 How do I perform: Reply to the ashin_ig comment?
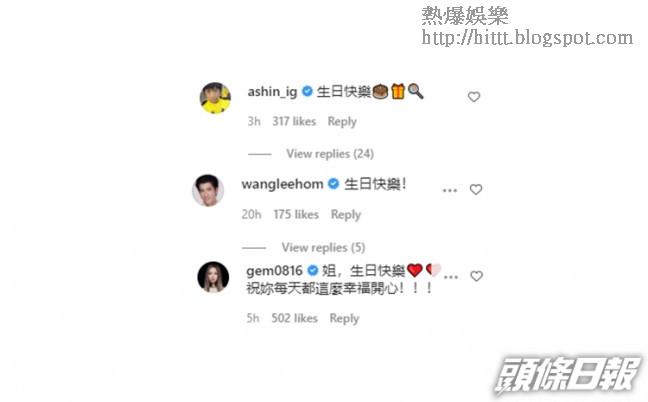coord(342,121)
